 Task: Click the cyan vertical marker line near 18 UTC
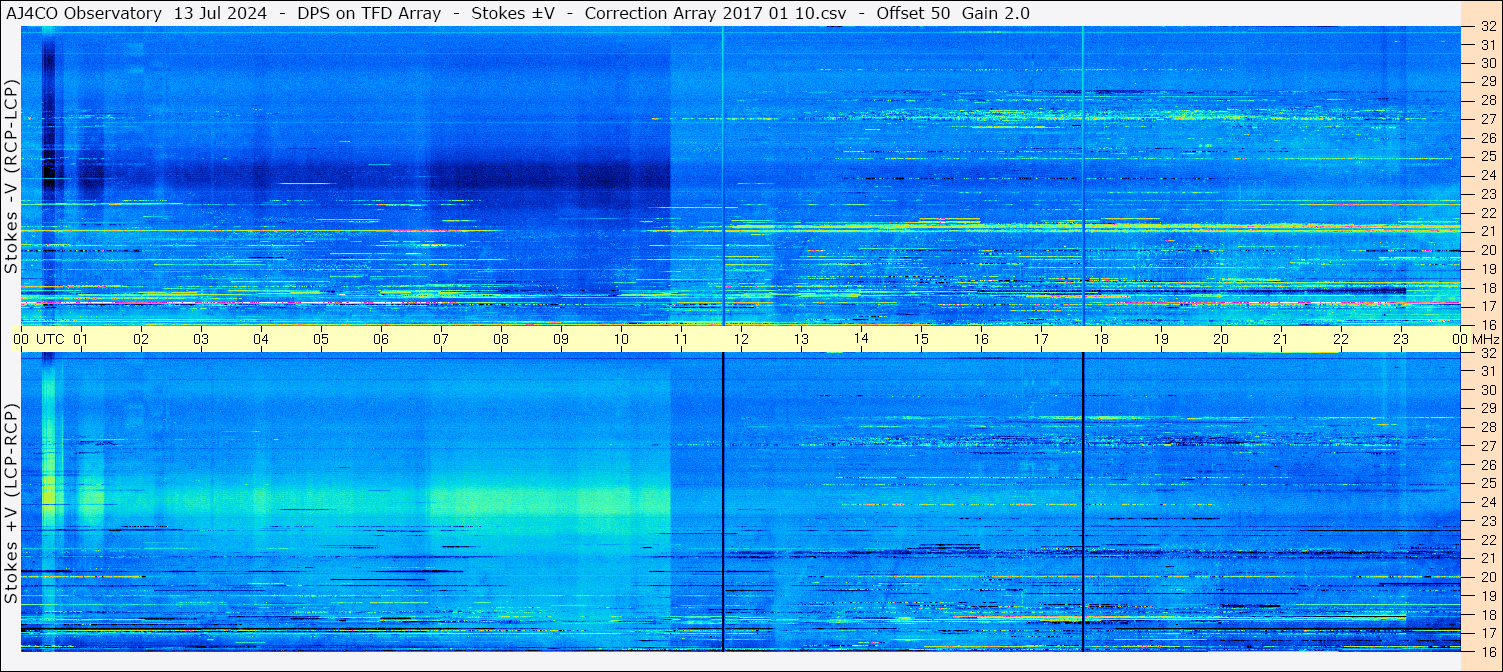[x=1083, y=176]
